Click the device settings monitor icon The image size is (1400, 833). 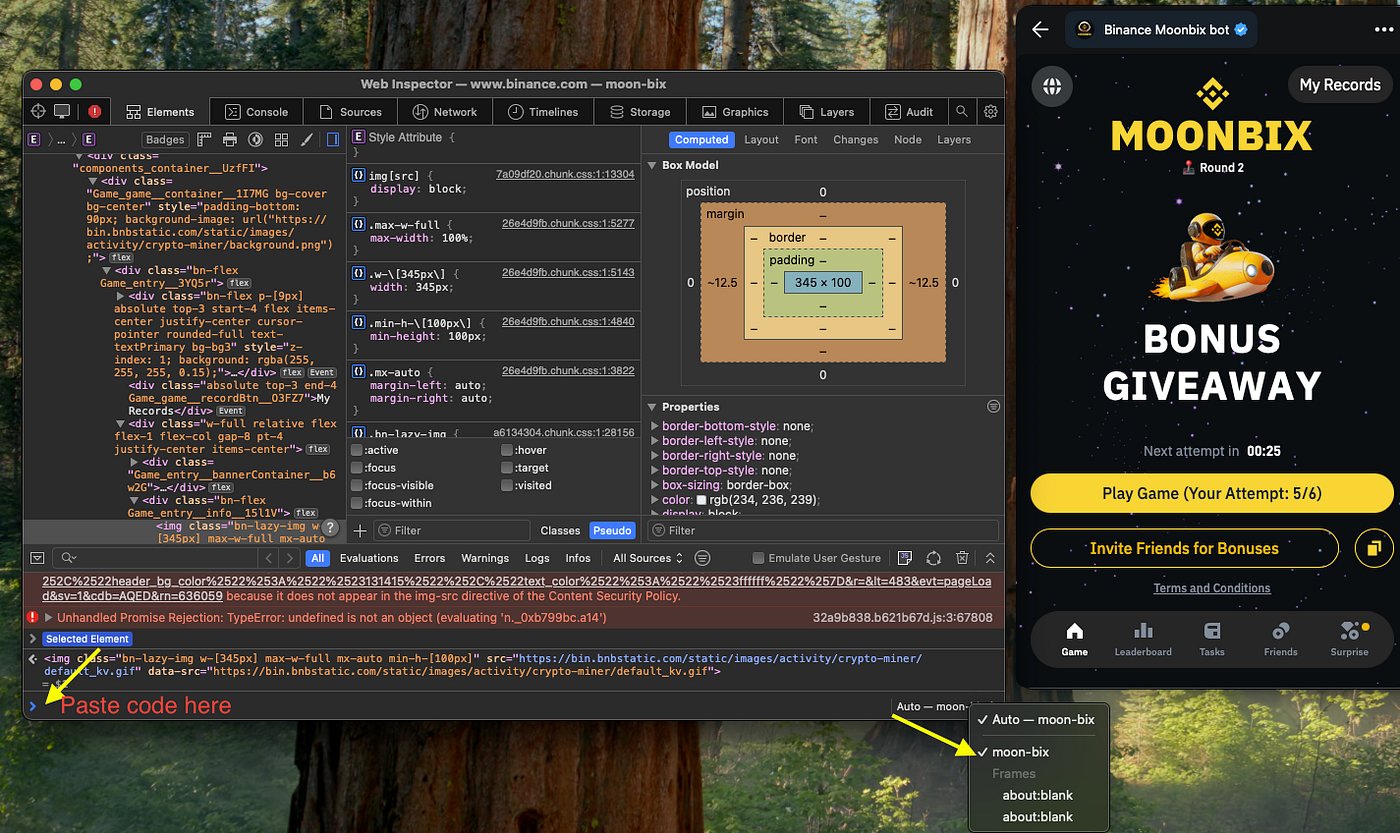(x=62, y=112)
